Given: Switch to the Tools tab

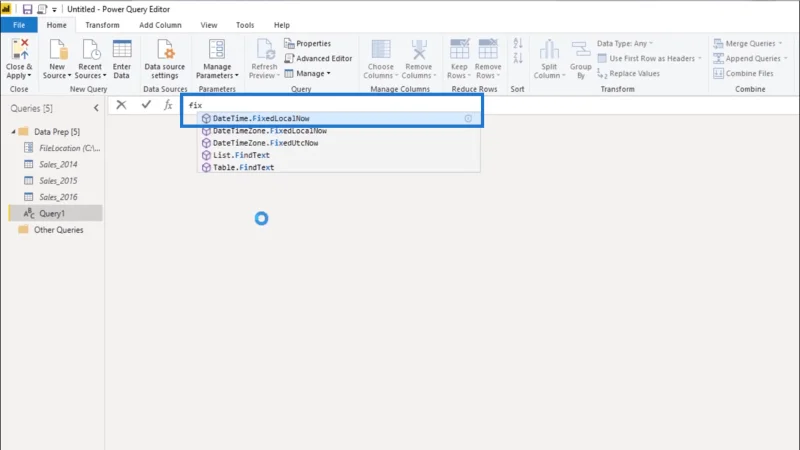Looking at the screenshot, I should coord(245,25).
